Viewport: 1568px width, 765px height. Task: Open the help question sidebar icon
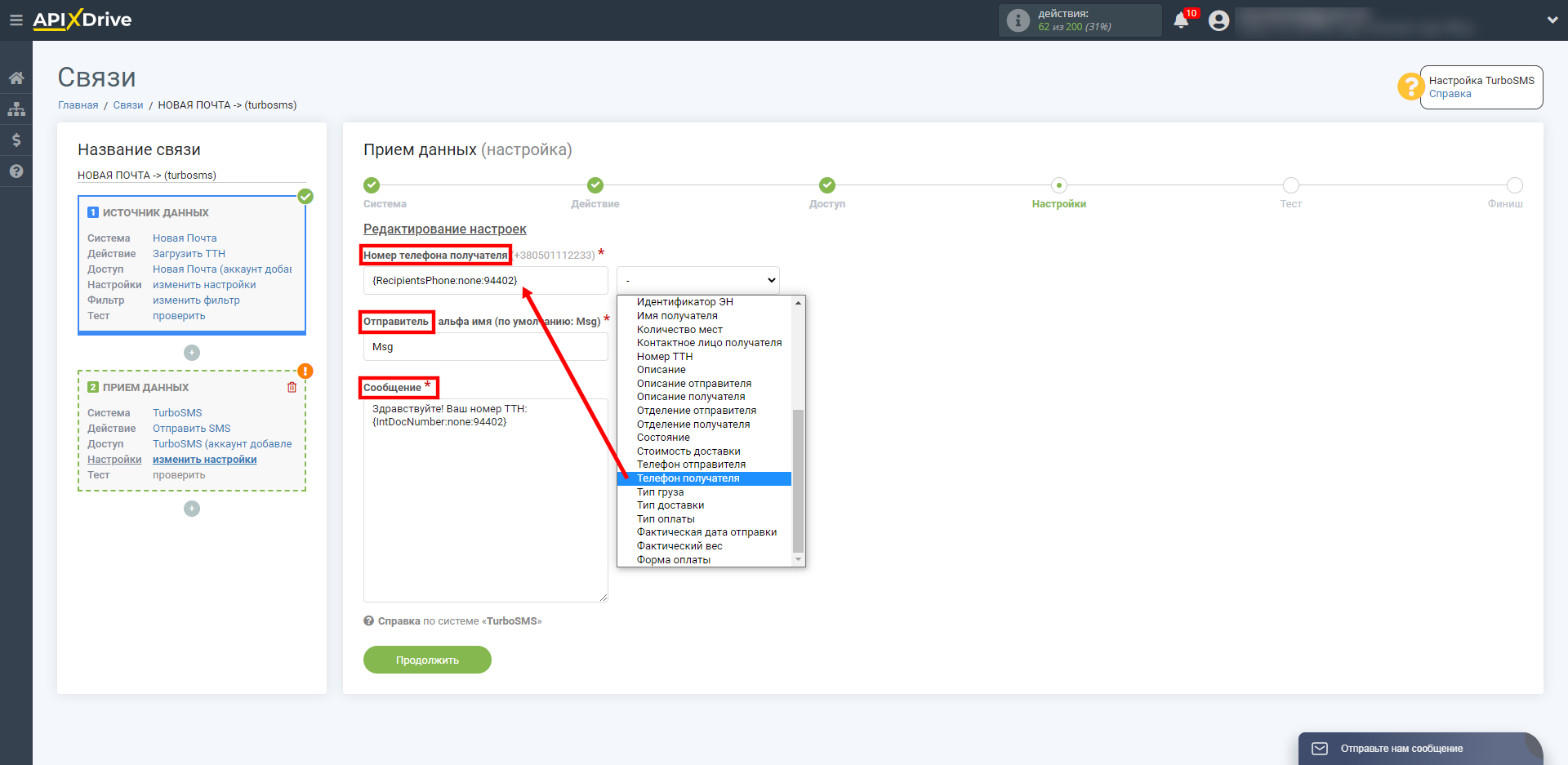click(16, 171)
